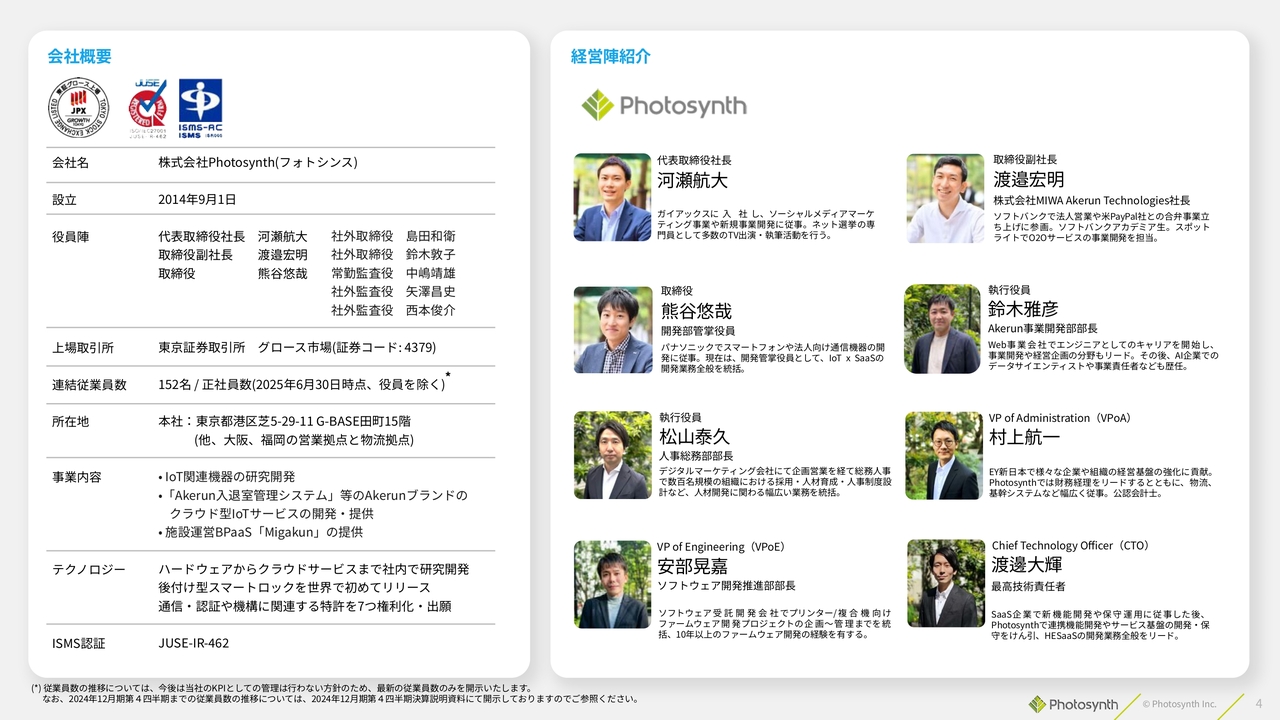This screenshot has height=720, width=1280.
Task: Click 常勤監査役 中嶋靖雄 entry
Action: click(x=393, y=273)
